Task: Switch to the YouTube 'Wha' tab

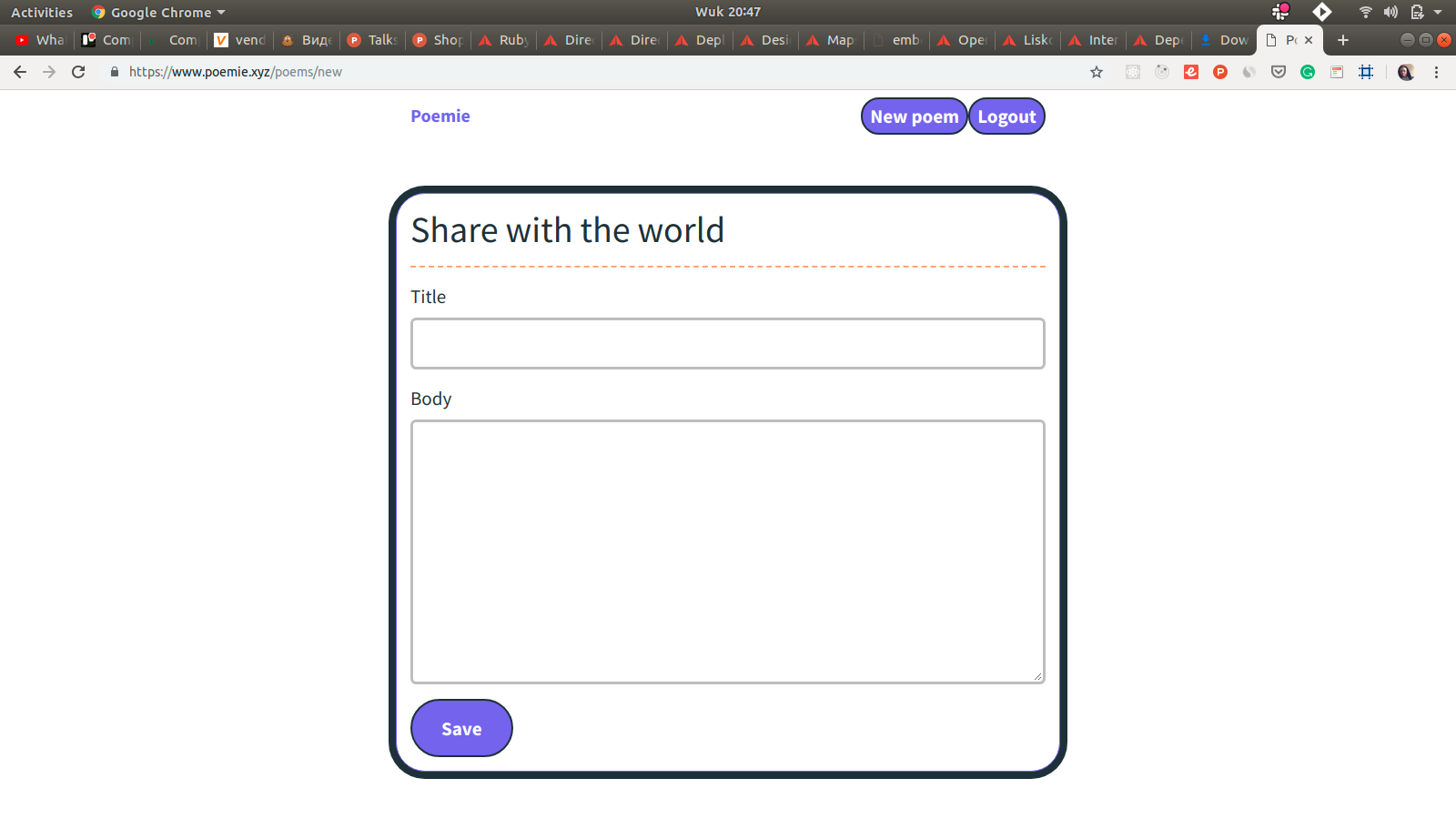Action: coord(41,40)
